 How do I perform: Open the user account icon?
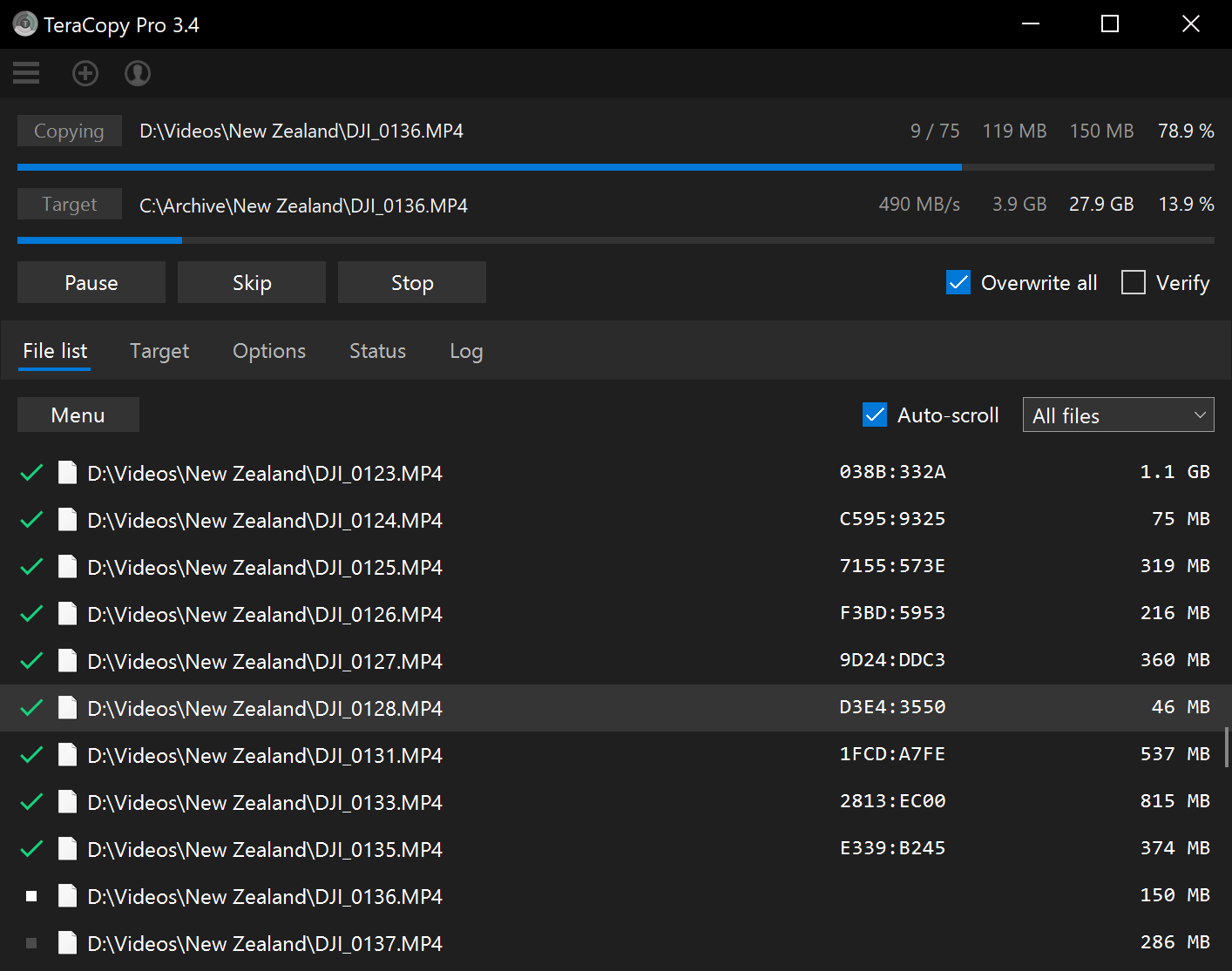click(137, 73)
